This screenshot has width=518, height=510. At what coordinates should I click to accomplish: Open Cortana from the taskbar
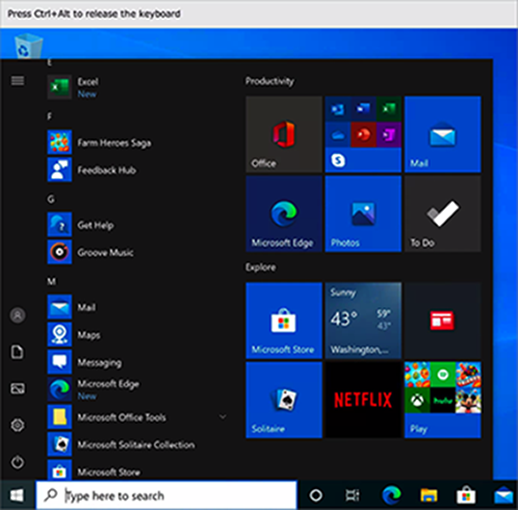pos(316,495)
